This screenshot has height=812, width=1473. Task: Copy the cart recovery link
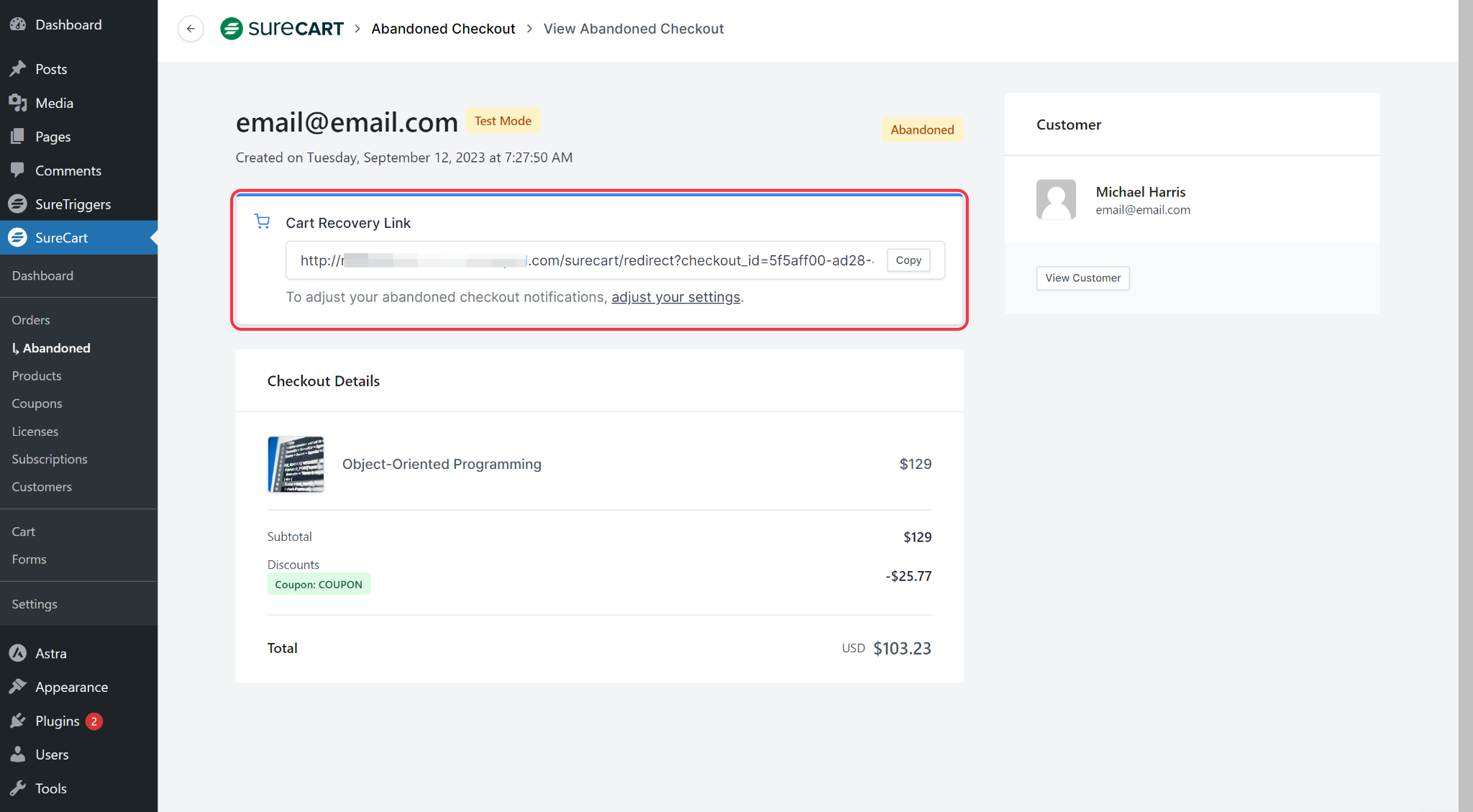[908, 260]
